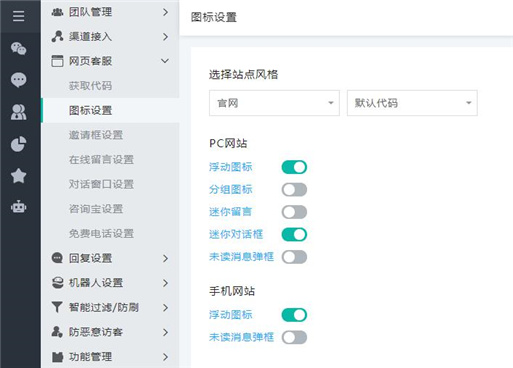Click the 网页客服 window icon

click(57, 61)
